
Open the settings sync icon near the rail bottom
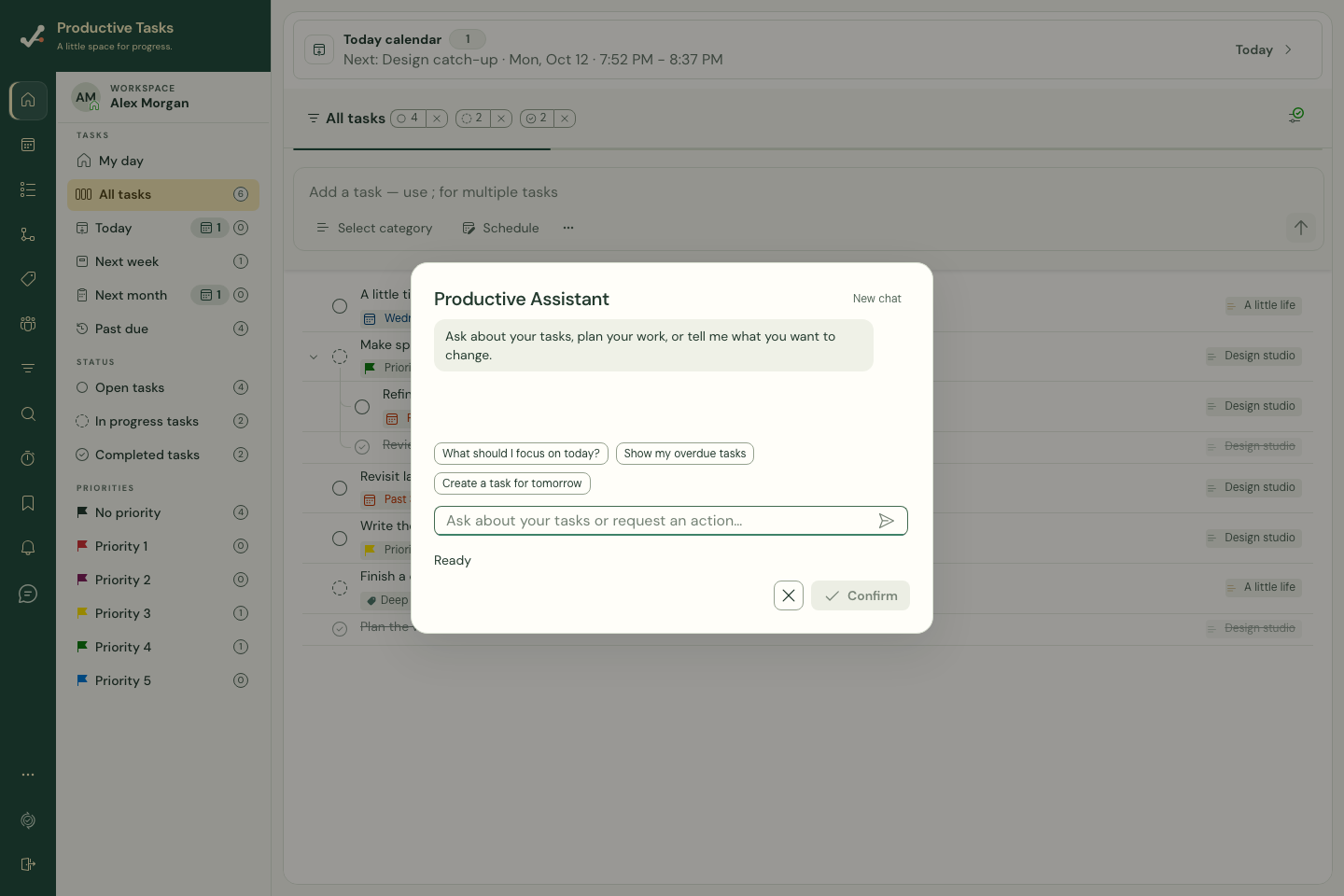point(28,820)
